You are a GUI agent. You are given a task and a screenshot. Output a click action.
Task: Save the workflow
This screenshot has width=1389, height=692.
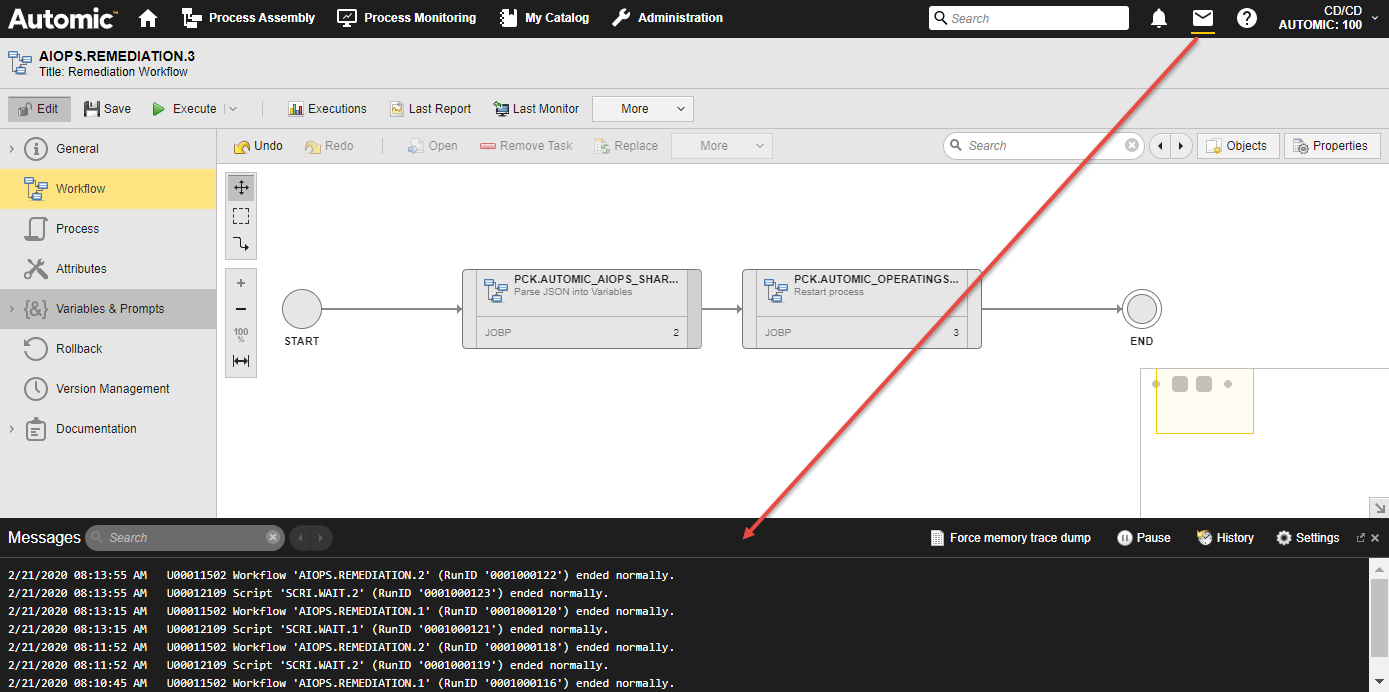click(107, 109)
